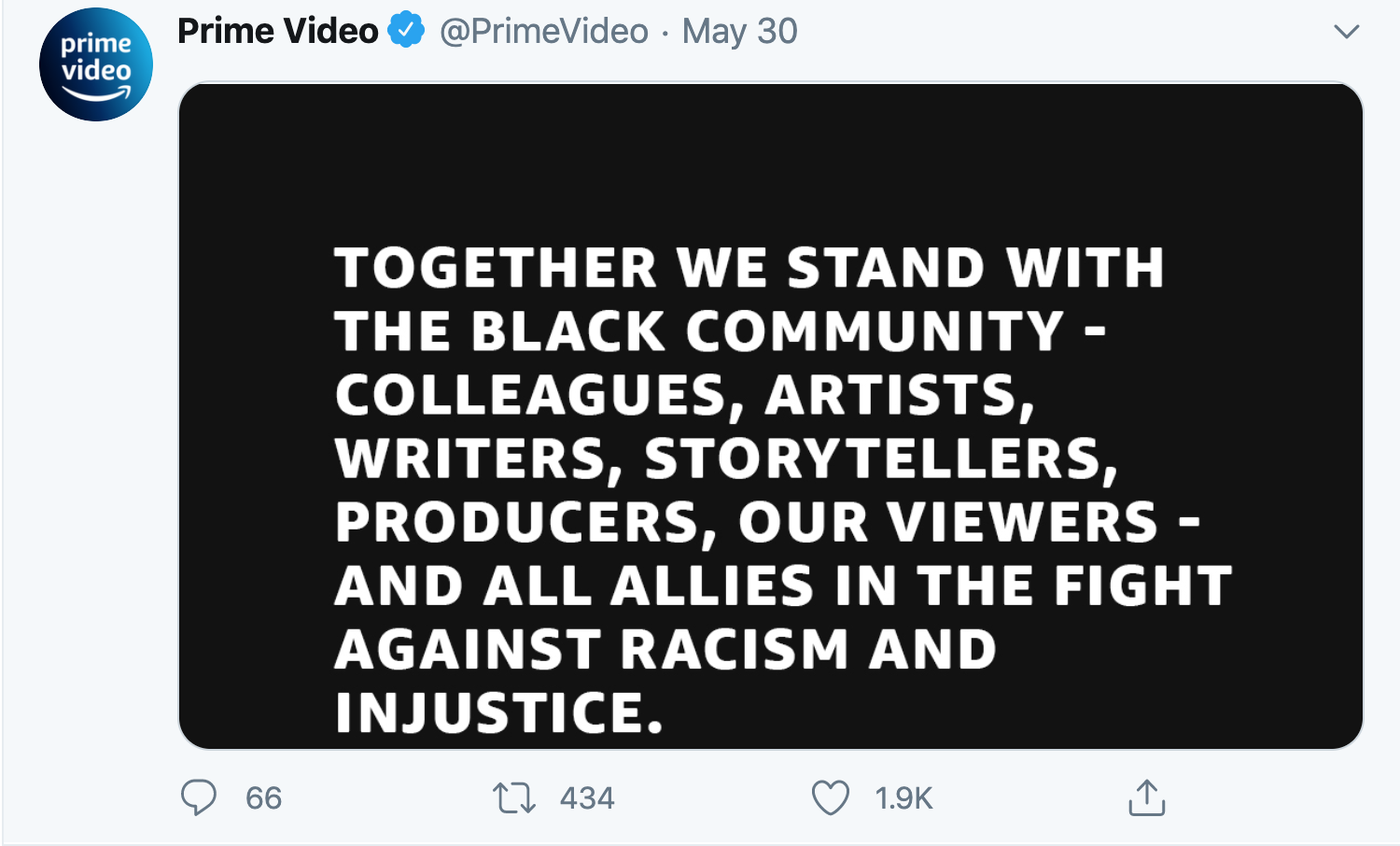Screen dimensions: 1400x846
Task: Expand the tweet's more options chevron
Action: pyautogui.click(x=1346, y=32)
